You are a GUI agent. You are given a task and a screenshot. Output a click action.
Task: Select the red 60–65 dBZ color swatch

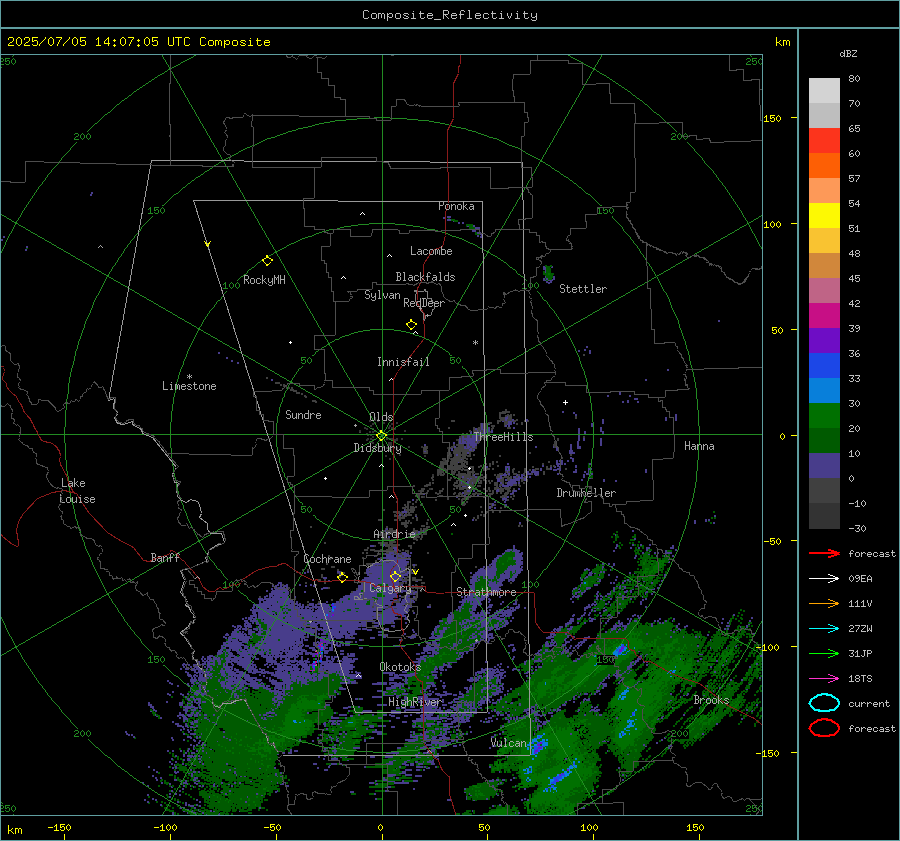[x=824, y=141]
